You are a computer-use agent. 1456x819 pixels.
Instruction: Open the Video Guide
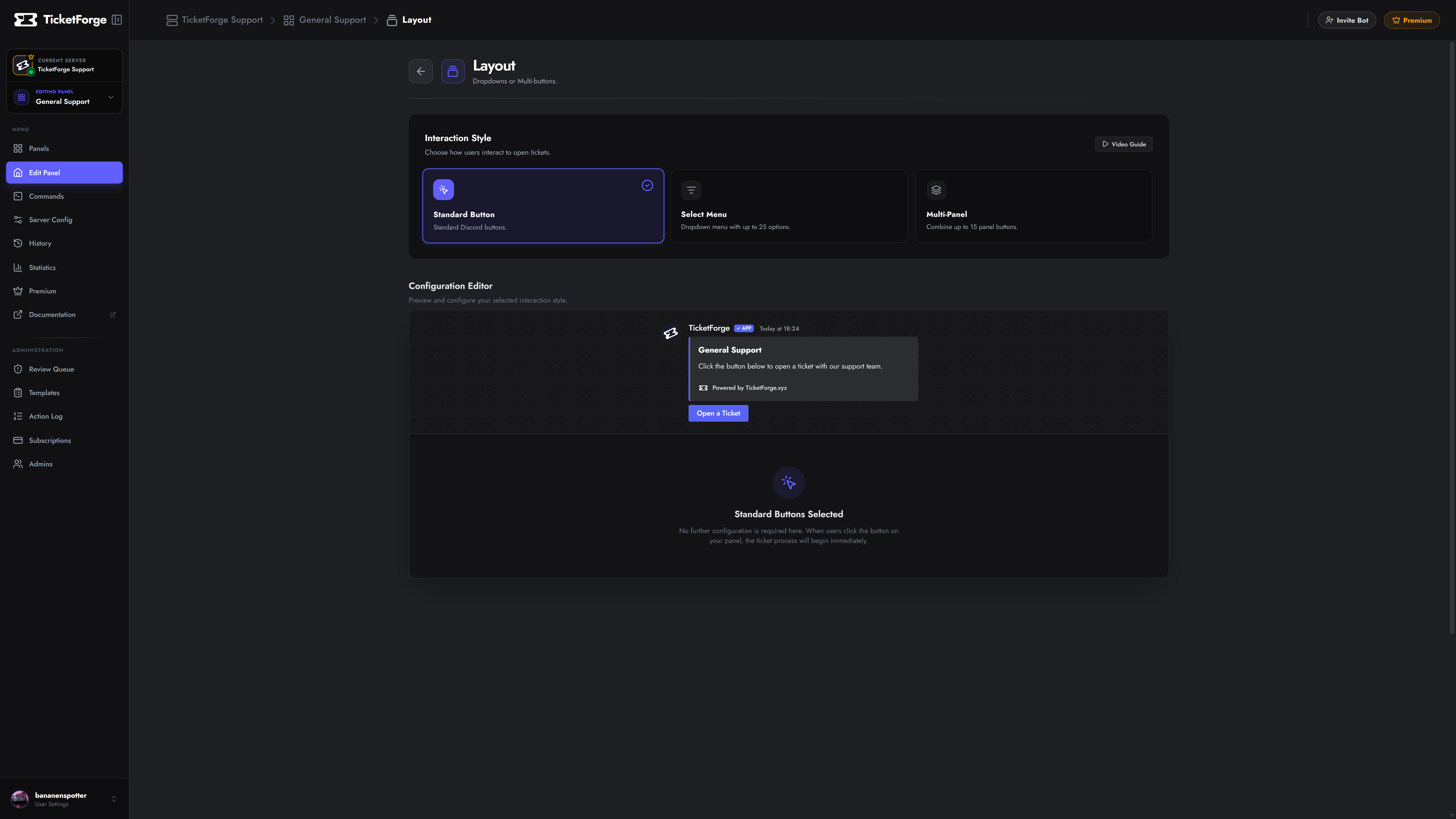click(1124, 144)
